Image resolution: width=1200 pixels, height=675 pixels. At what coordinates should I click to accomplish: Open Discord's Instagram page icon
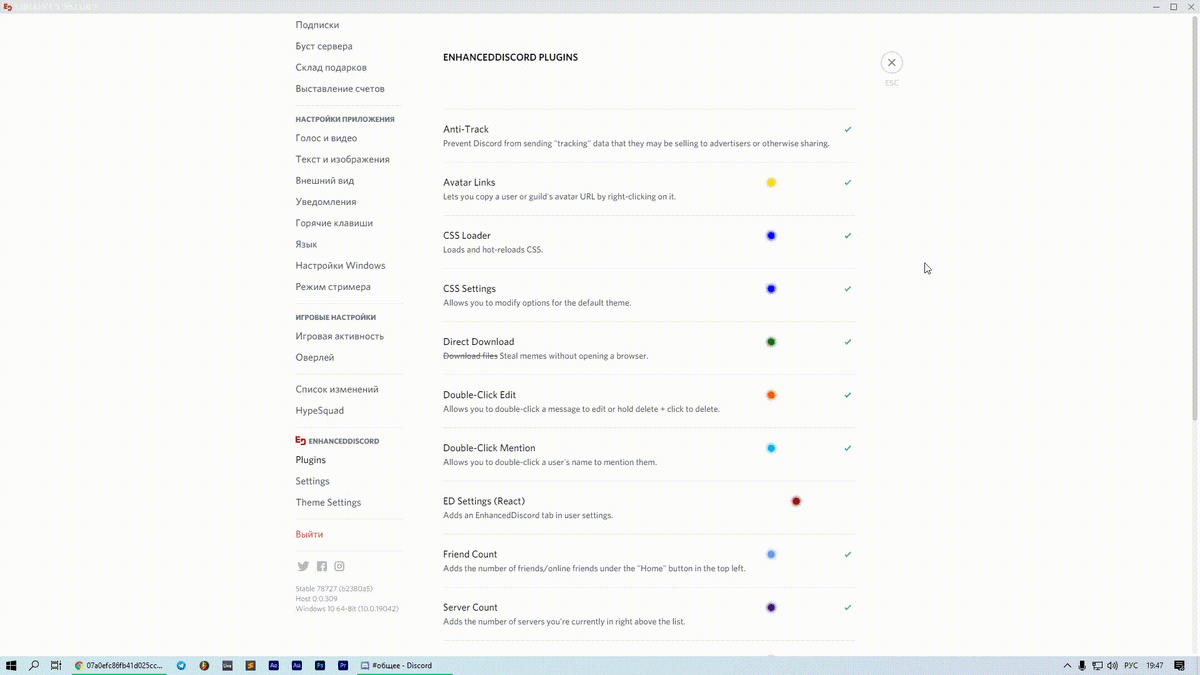[340, 566]
